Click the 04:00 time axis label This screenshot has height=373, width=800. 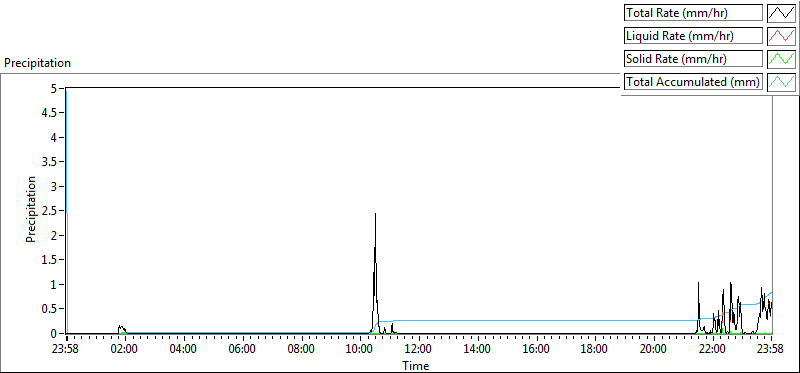coord(184,350)
